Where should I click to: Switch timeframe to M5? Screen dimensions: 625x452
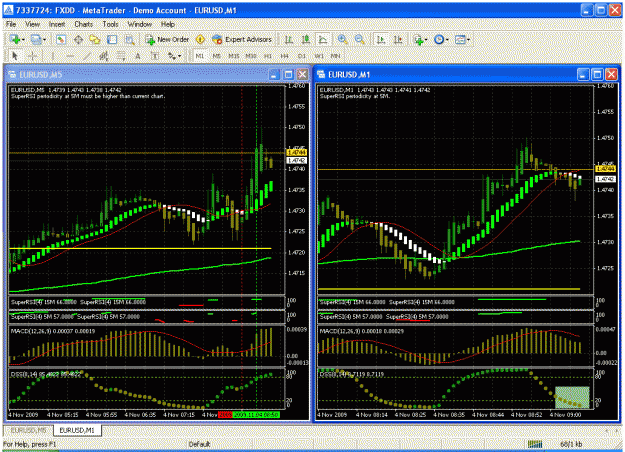pyautogui.click(x=216, y=56)
